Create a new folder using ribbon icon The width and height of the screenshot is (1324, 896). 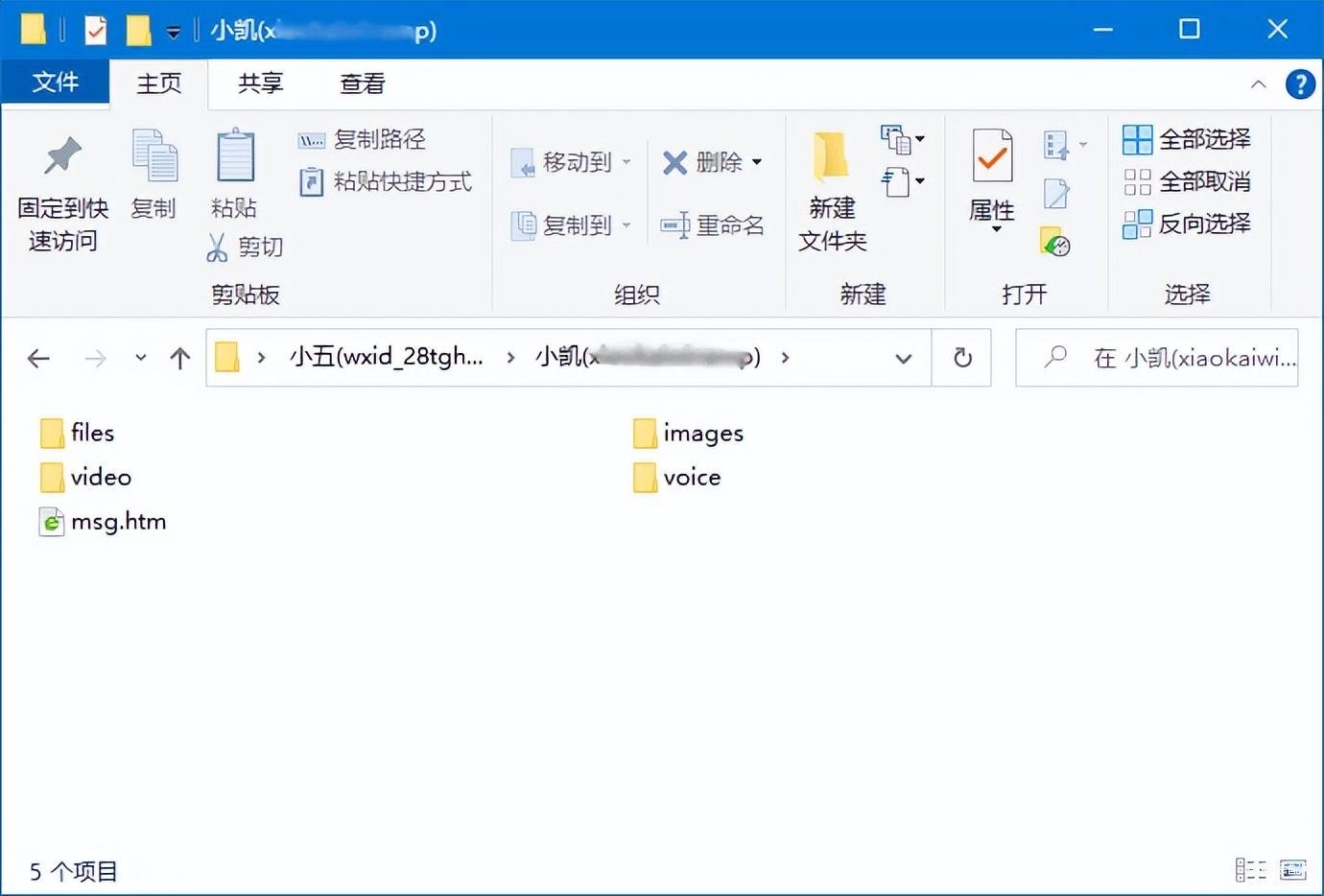tap(831, 158)
